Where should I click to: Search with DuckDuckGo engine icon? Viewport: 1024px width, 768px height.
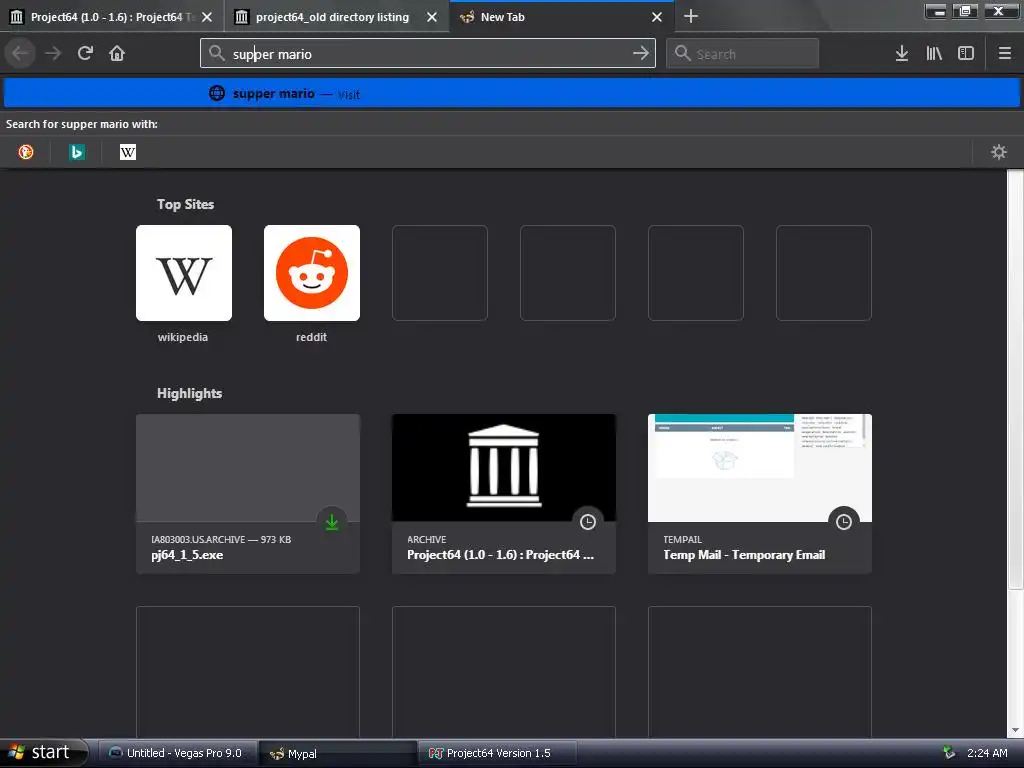point(25,152)
